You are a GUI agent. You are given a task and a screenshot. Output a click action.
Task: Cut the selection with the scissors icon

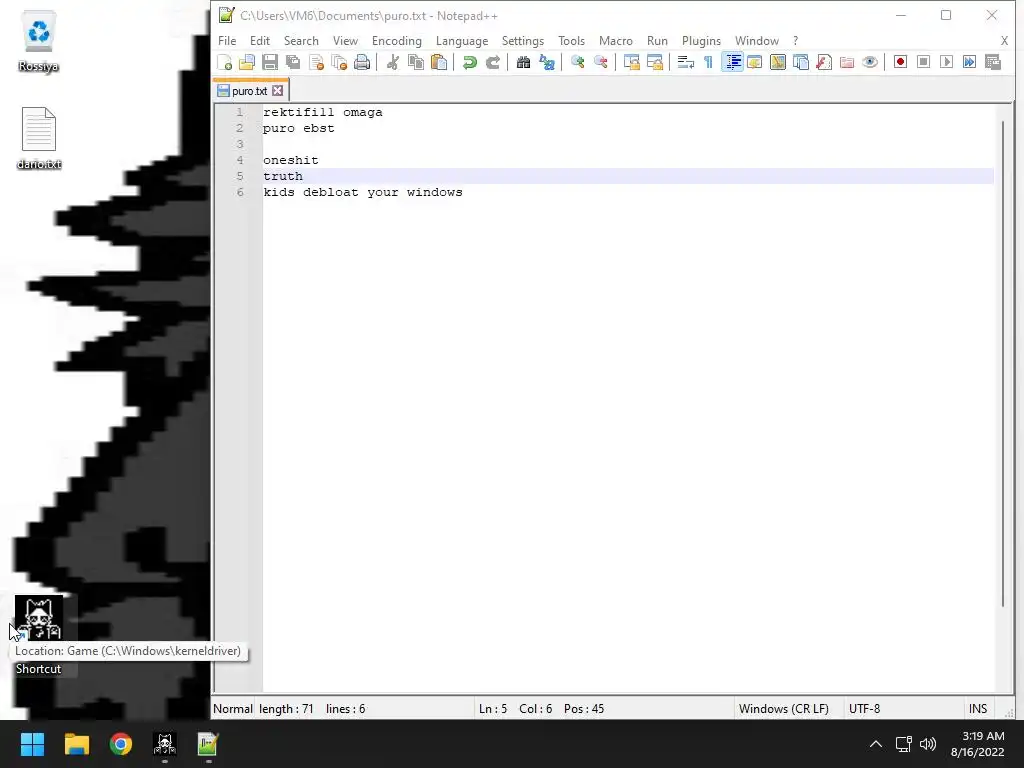(392, 62)
